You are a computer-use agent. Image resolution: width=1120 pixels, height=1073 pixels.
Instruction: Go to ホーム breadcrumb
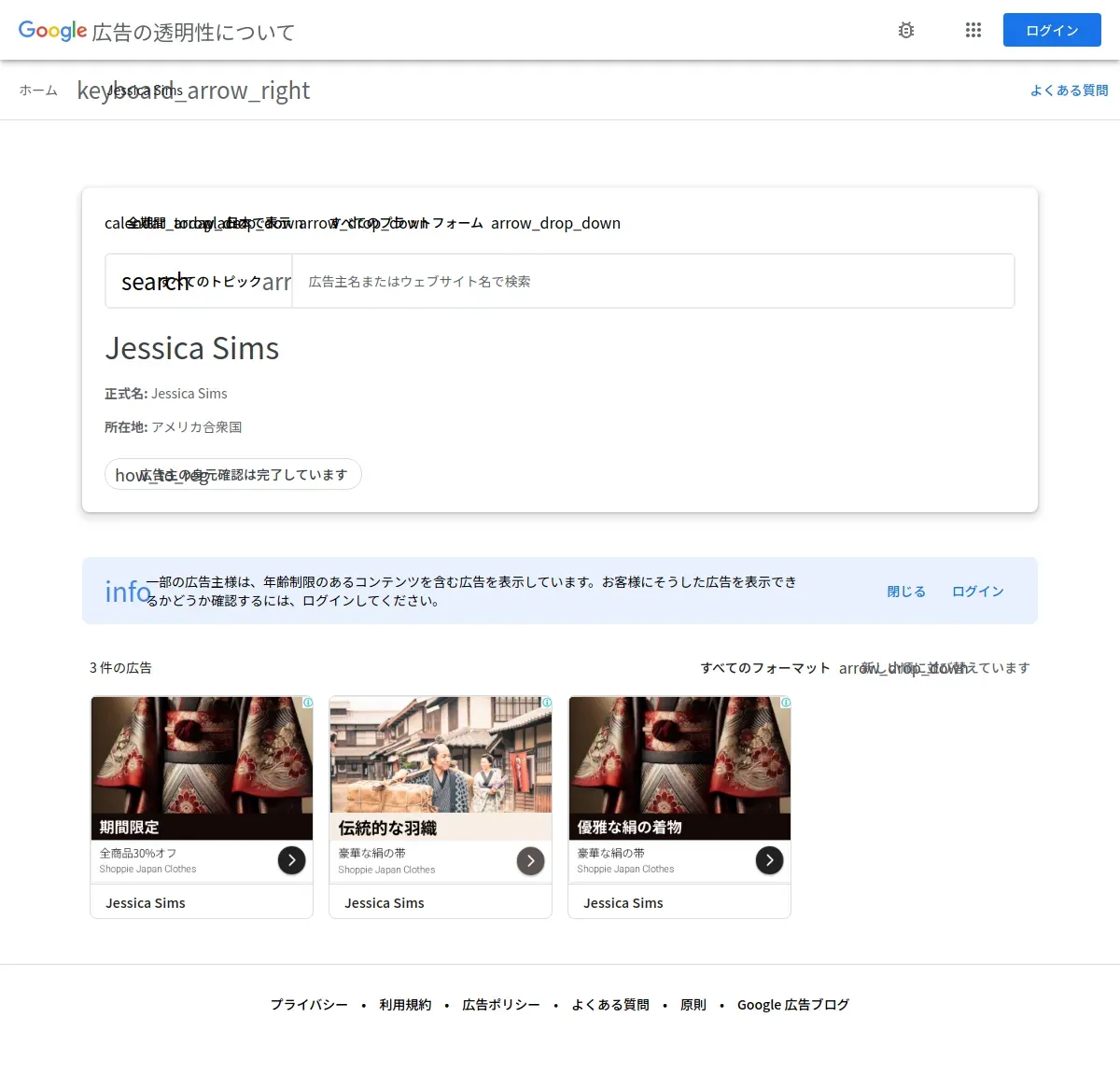tap(38, 91)
